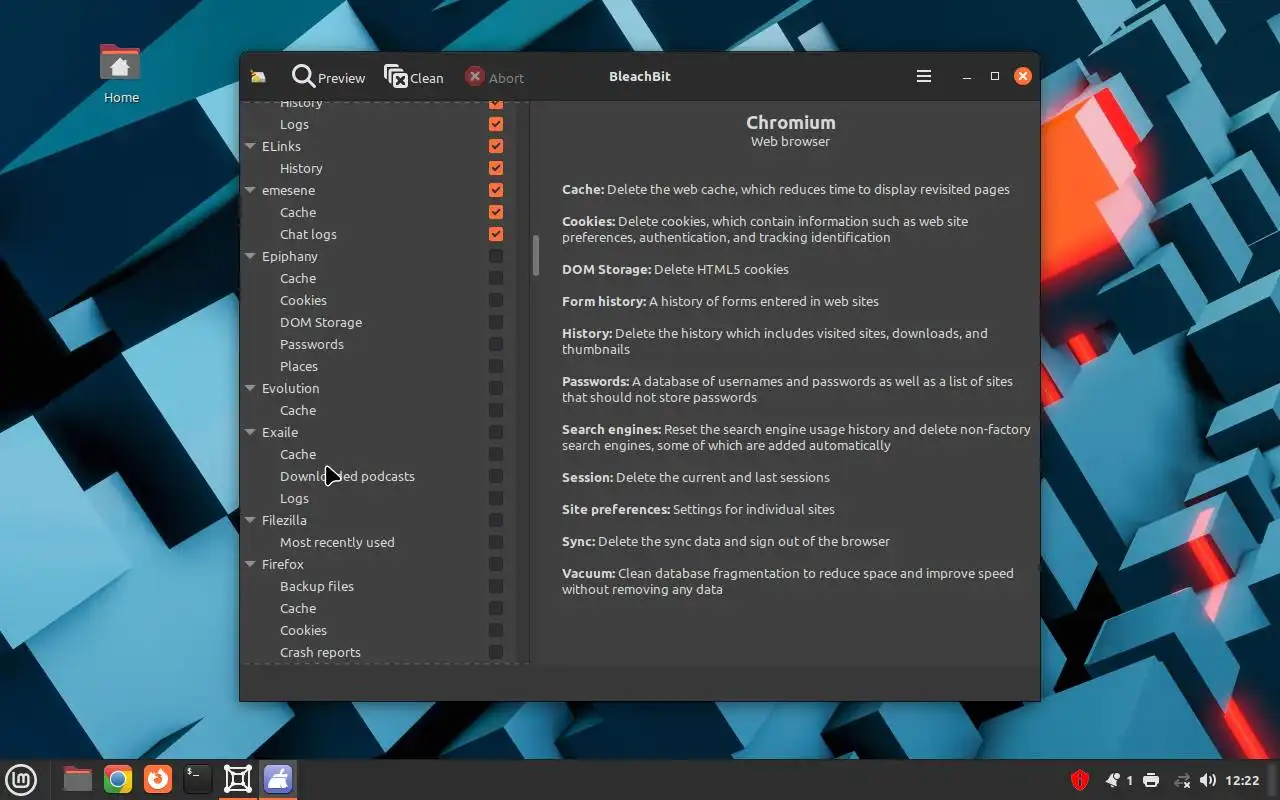
Task: Select Most recently used under Filezilla
Action: (x=337, y=542)
